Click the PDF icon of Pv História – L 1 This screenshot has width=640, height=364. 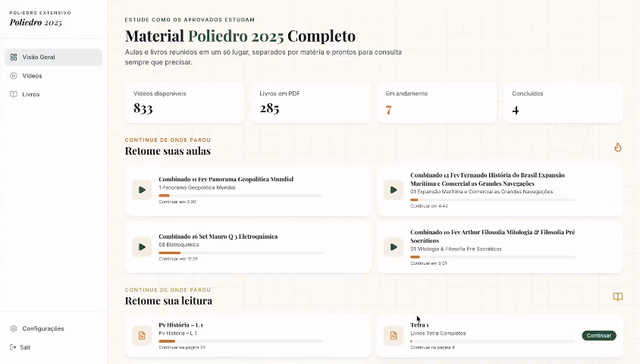pyautogui.click(x=142, y=335)
